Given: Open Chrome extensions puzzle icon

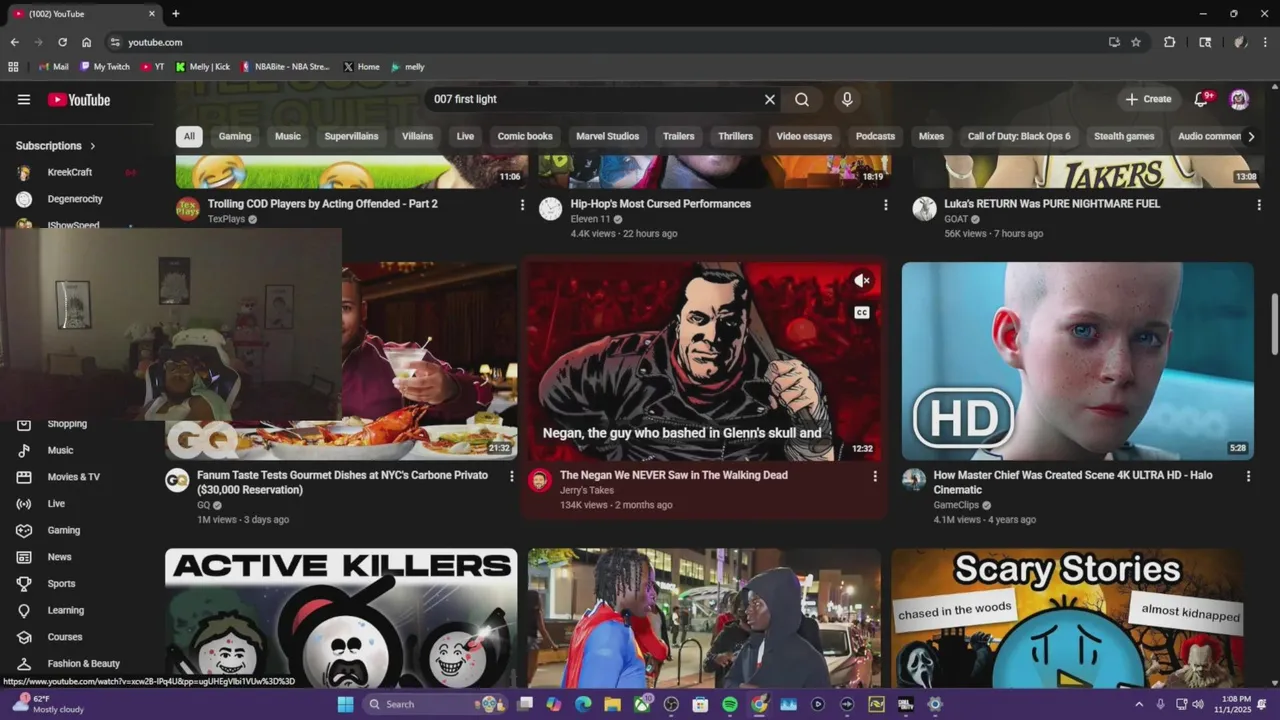Looking at the screenshot, I should point(1169,42).
